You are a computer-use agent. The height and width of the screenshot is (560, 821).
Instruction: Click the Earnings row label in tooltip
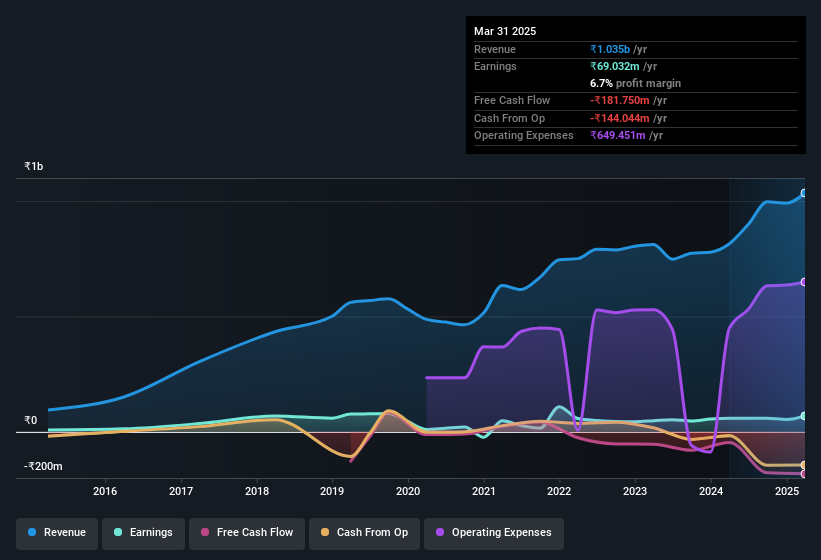click(x=495, y=66)
